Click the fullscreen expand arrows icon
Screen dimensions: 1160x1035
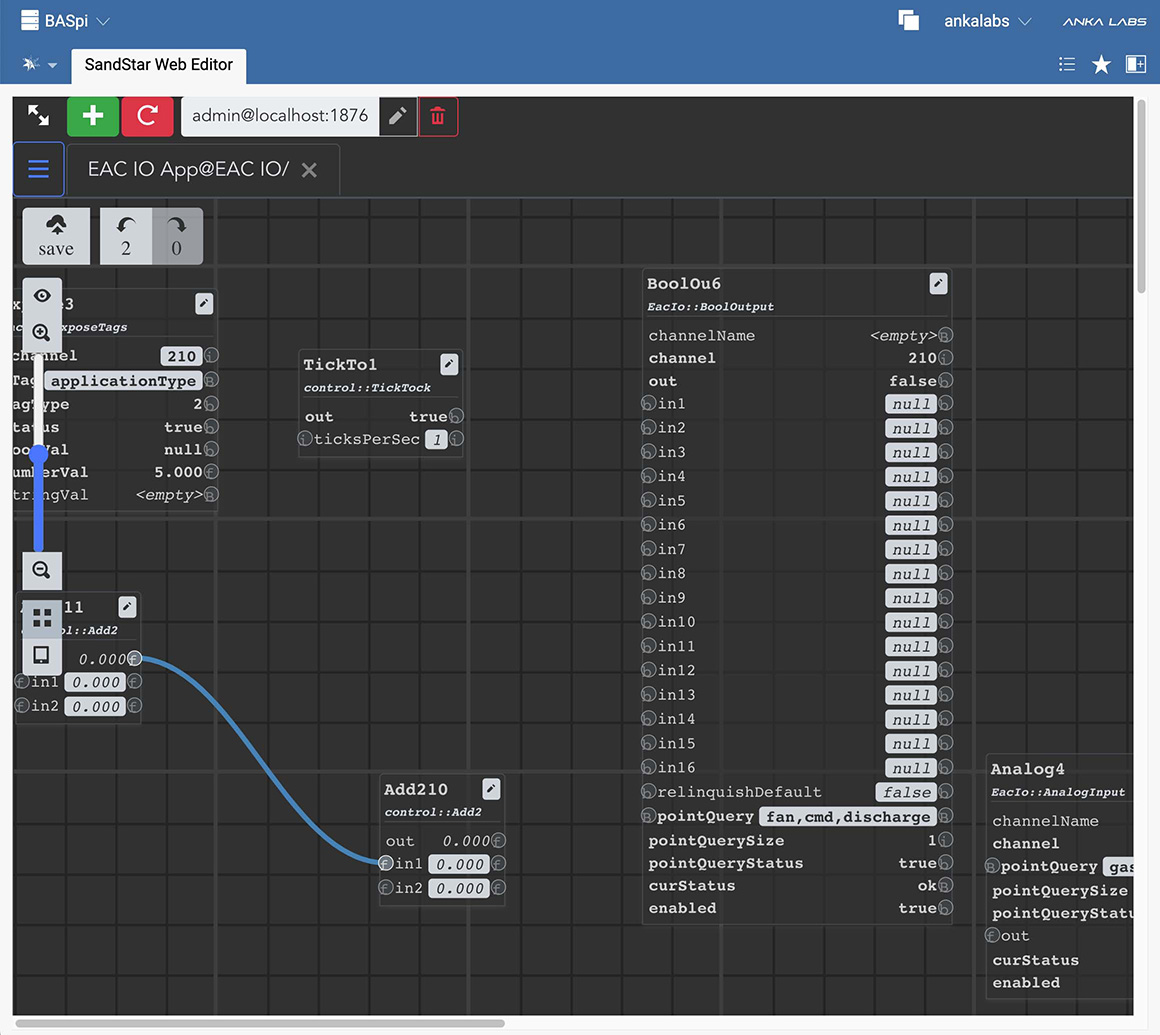point(39,116)
